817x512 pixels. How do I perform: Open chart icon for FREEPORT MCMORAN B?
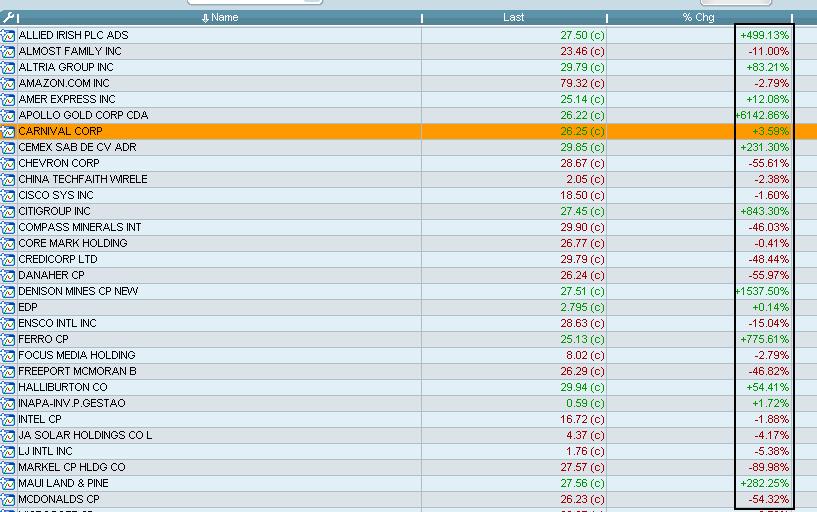tap(8, 372)
